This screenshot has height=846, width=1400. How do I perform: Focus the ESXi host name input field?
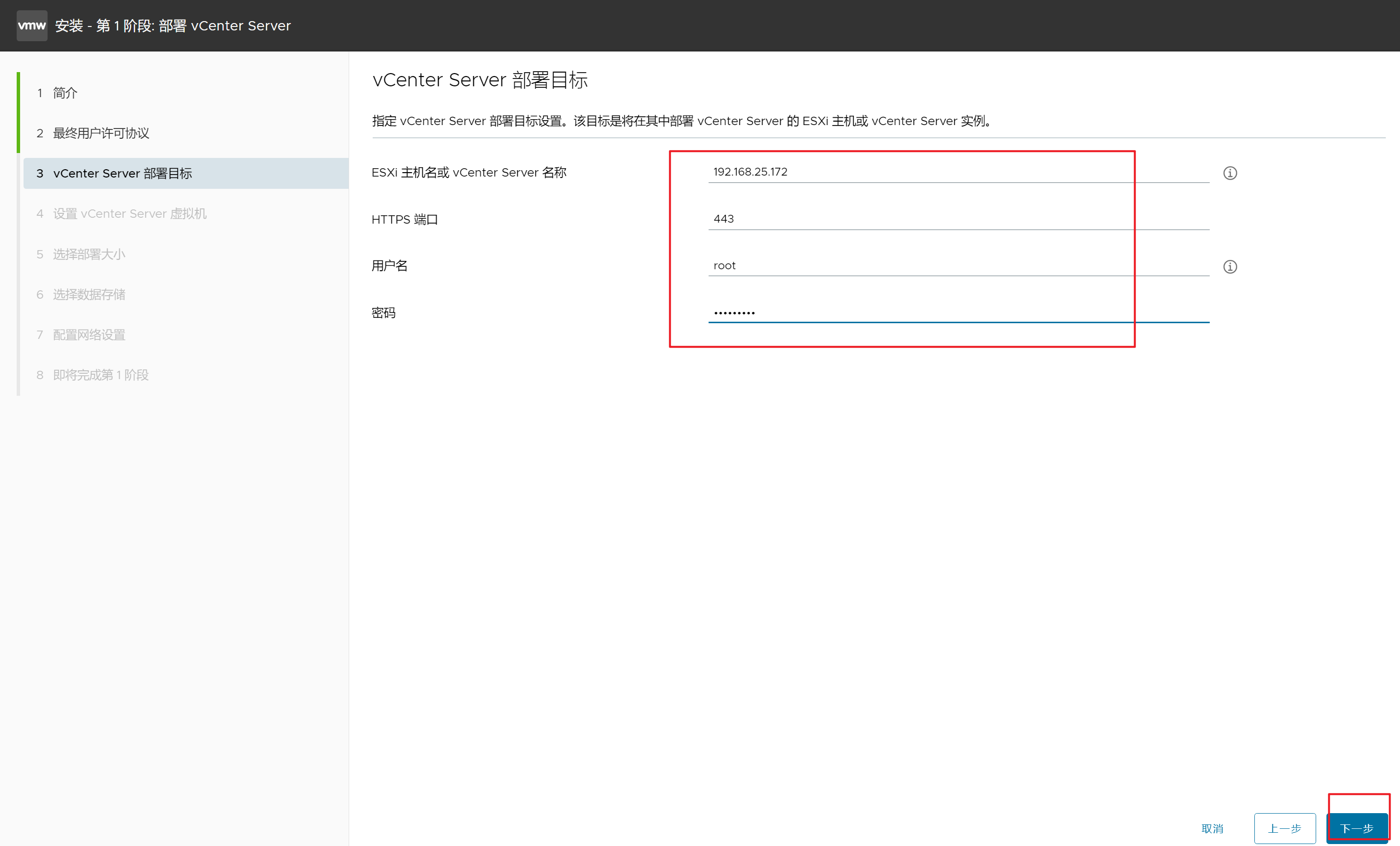(958, 172)
